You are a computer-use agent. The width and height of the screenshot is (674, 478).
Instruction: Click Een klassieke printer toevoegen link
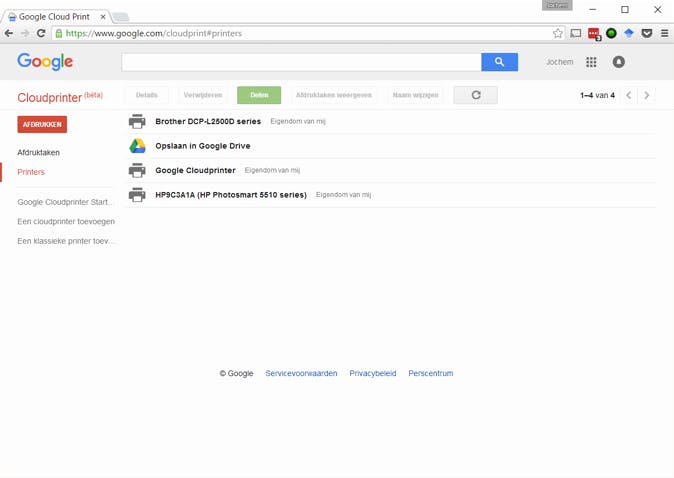click(66, 241)
